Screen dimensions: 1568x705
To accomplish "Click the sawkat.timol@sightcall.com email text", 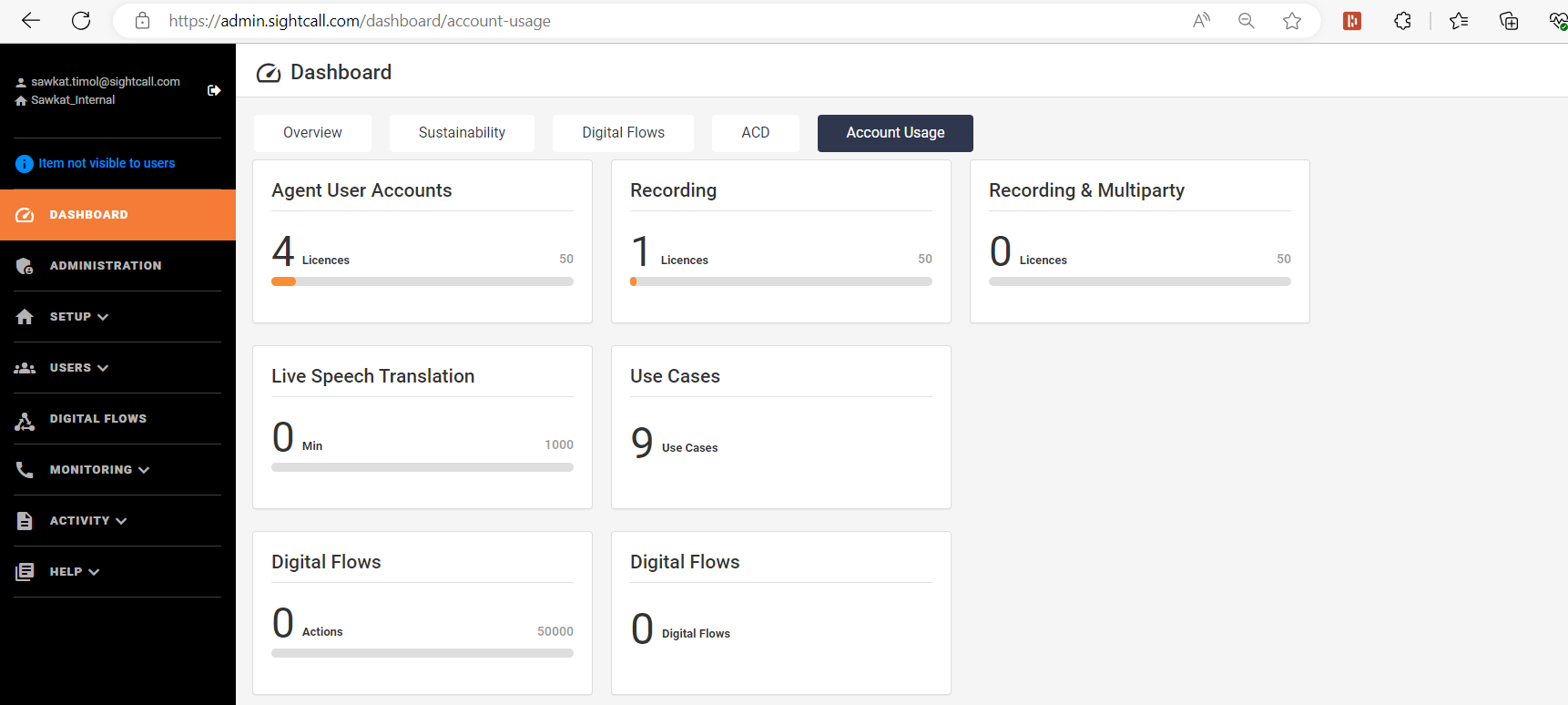I will (106, 82).
